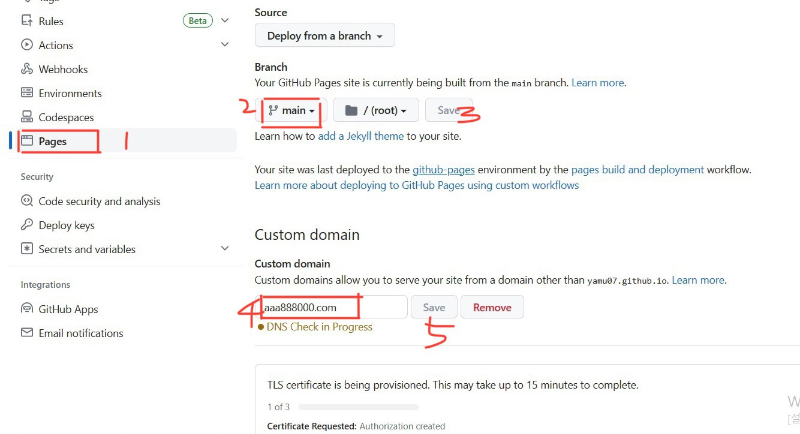Image resolution: width=800 pixels, height=434 pixels.
Task: Click the git branch icon on main button
Action: pos(273,110)
